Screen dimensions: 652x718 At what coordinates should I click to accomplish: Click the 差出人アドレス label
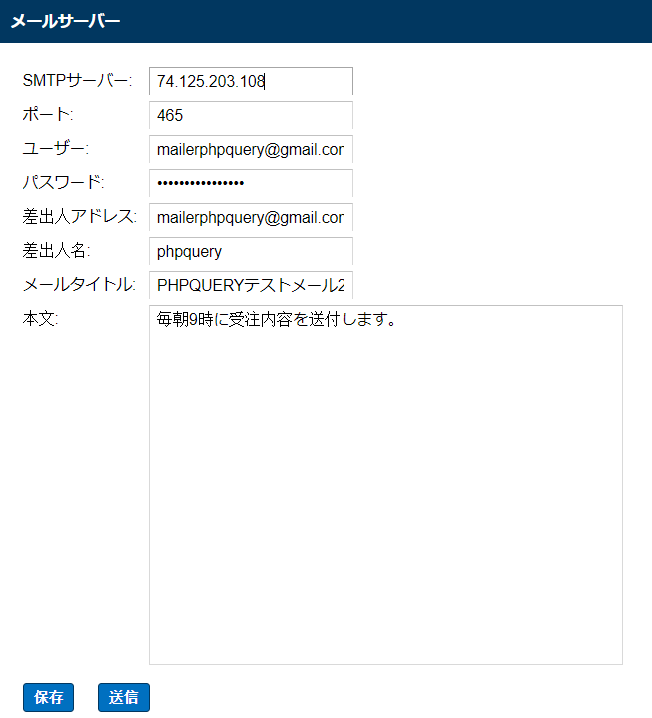pyautogui.click(x=80, y=216)
